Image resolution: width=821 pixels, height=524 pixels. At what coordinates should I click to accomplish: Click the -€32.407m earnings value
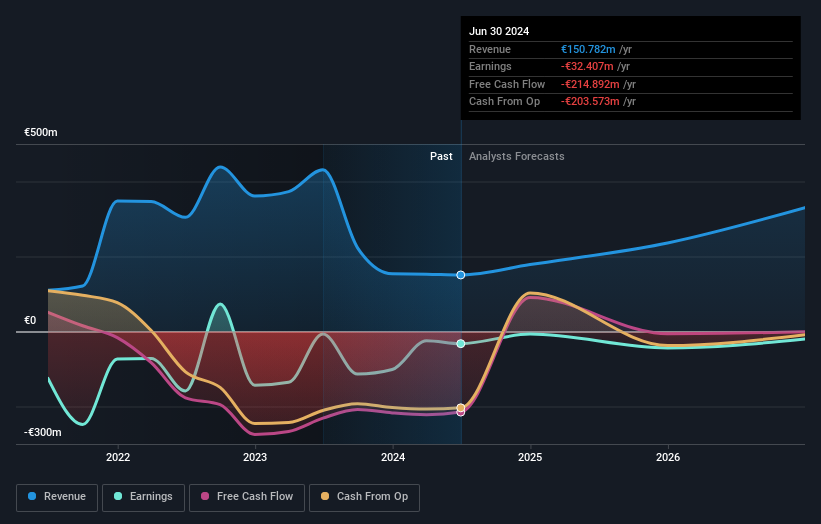587,66
